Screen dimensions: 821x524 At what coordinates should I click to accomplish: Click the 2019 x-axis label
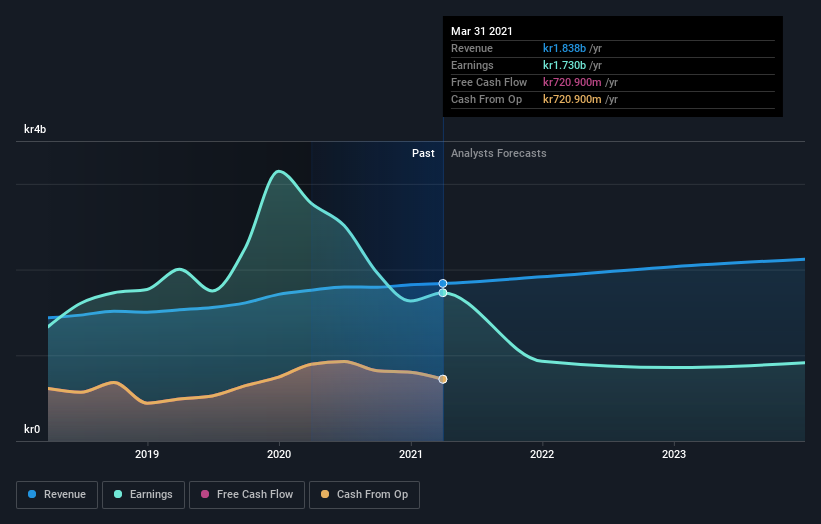147,454
